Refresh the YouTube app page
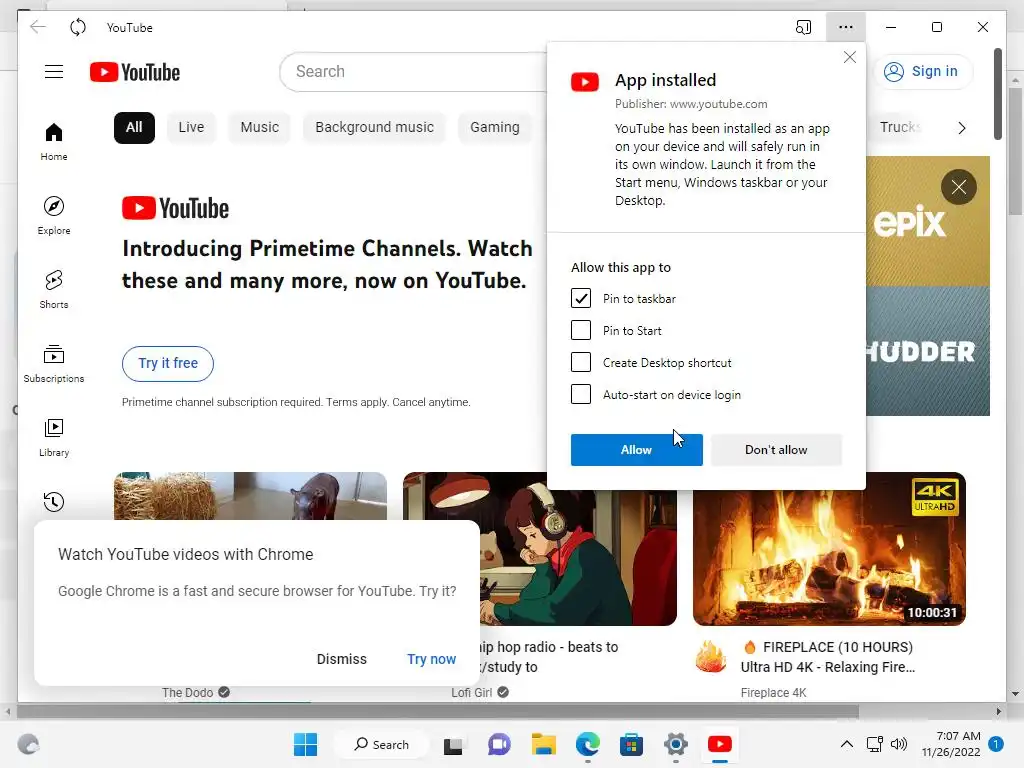This screenshot has height=768, width=1024. click(x=78, y=27)
